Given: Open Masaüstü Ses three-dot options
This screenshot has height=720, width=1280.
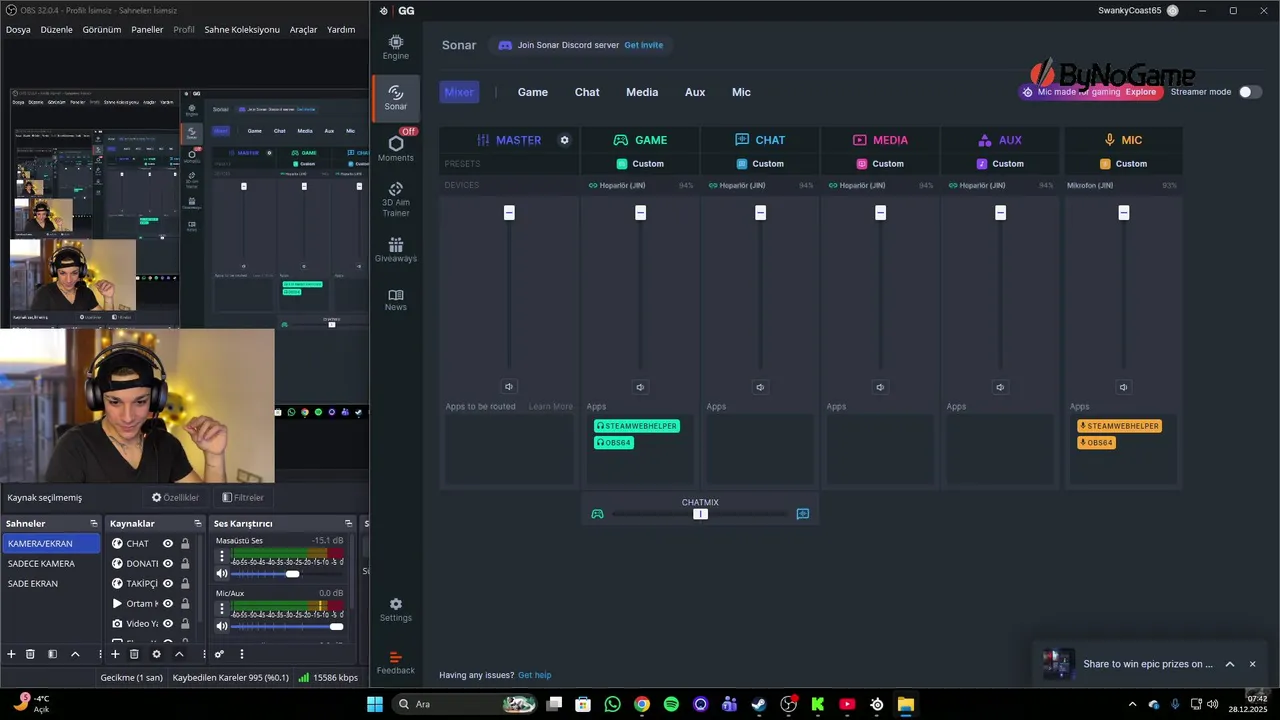Looking at the screenshot, I should [222, 556].
